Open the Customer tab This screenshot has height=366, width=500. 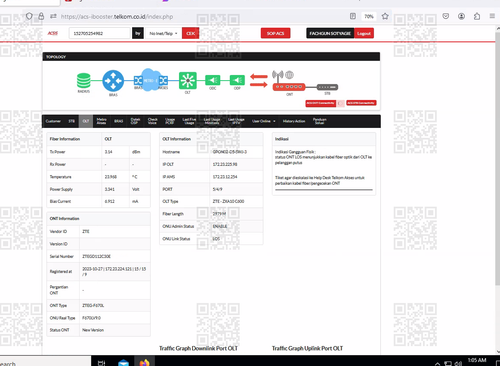[x=53, y=121]
